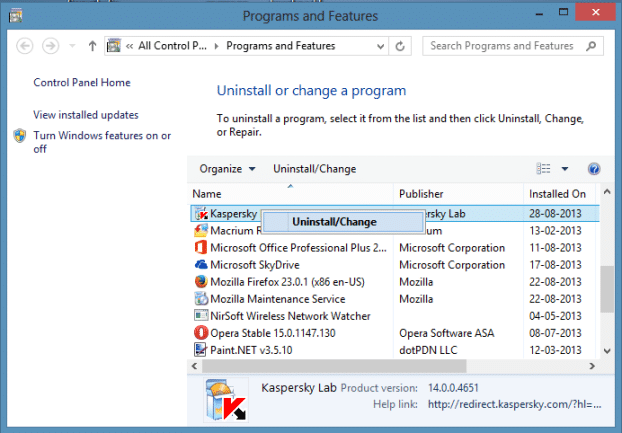Click the Forward navigation arrow
The image size is (622, 433).
tap(50, 46)
